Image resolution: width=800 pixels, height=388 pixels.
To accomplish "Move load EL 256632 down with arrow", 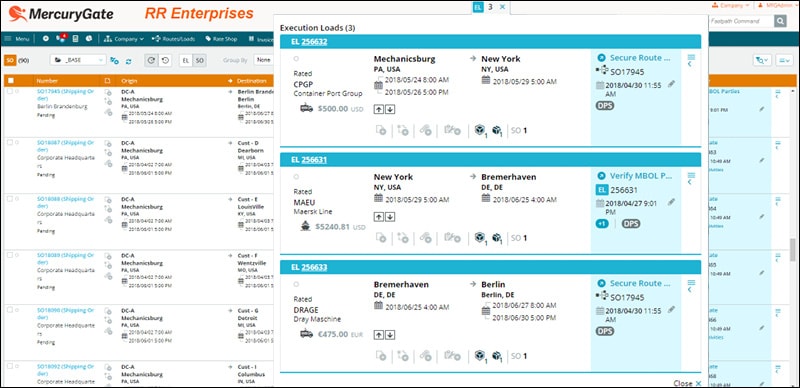I will (389, 109).
